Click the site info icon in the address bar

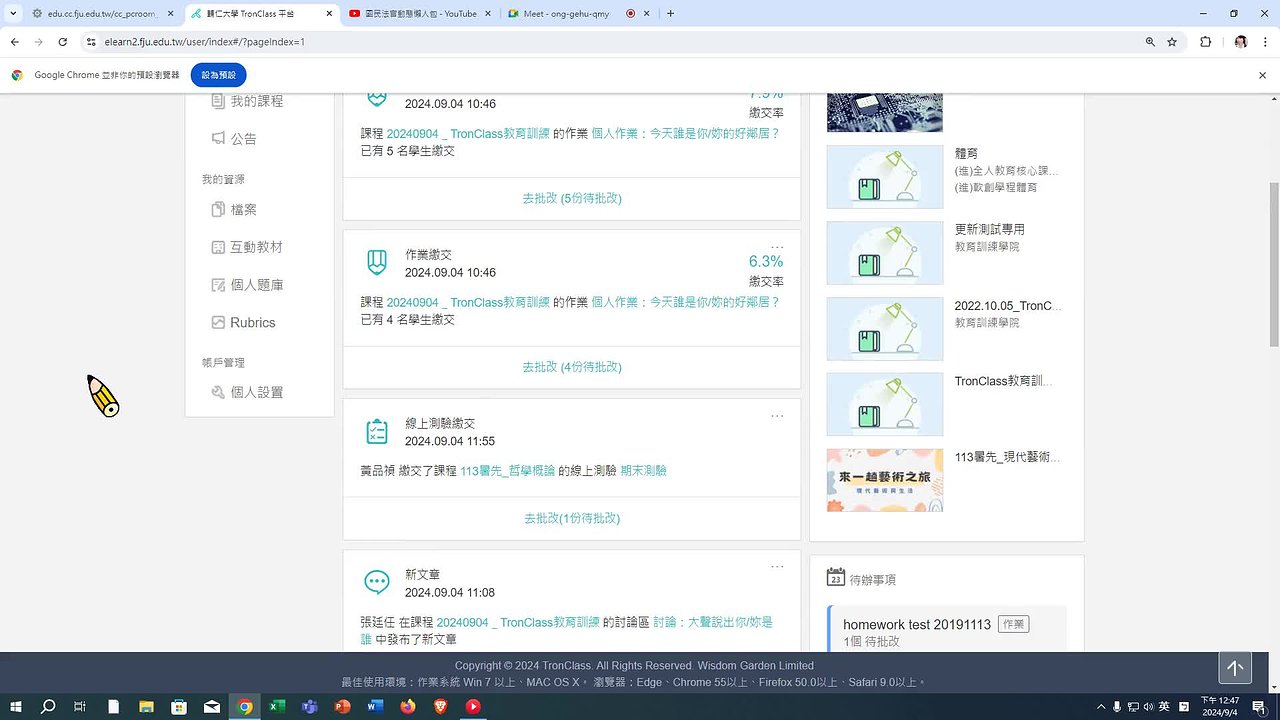tap(91, 42)
